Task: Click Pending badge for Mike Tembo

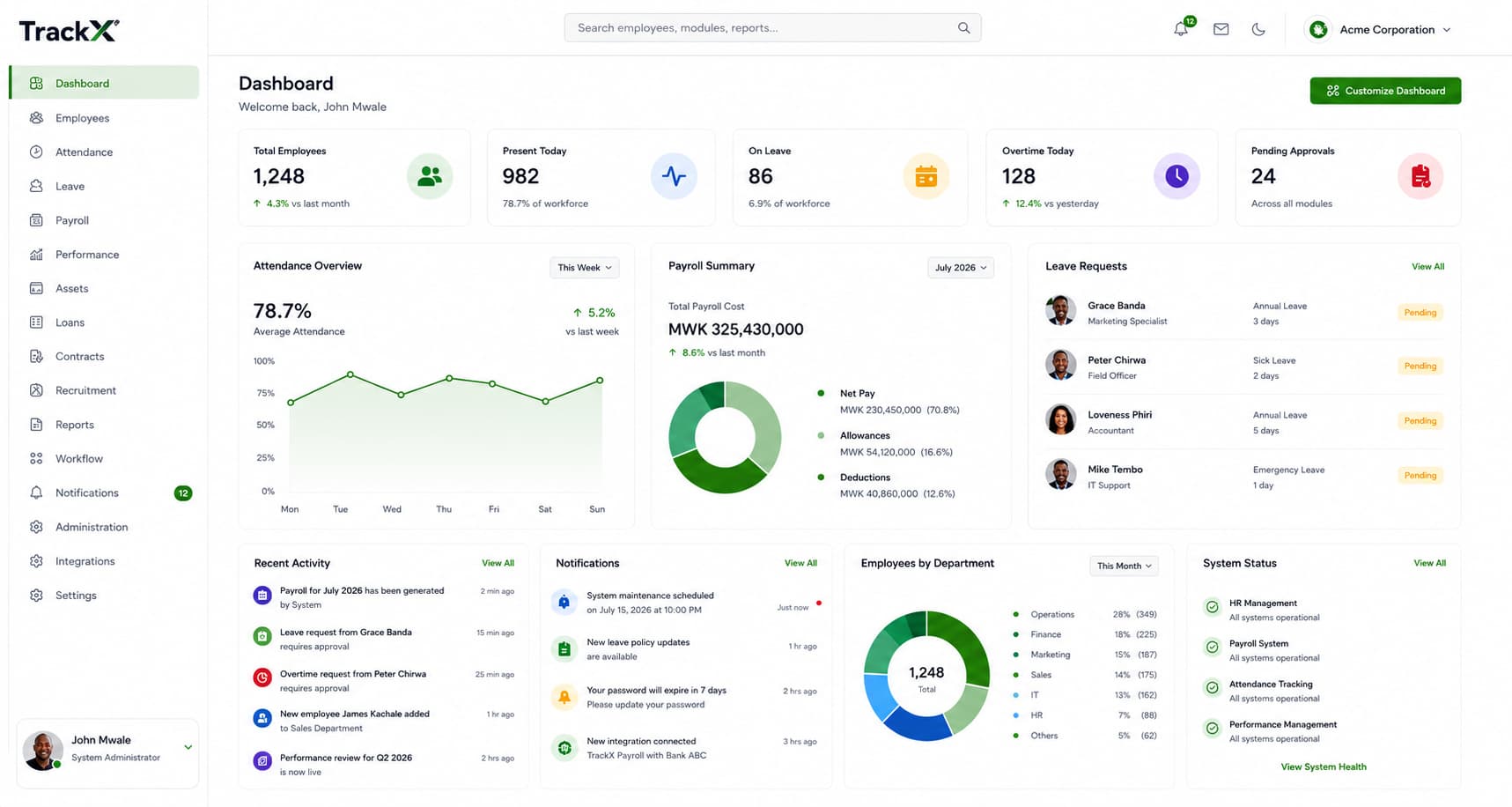Action: (1420, 476)
